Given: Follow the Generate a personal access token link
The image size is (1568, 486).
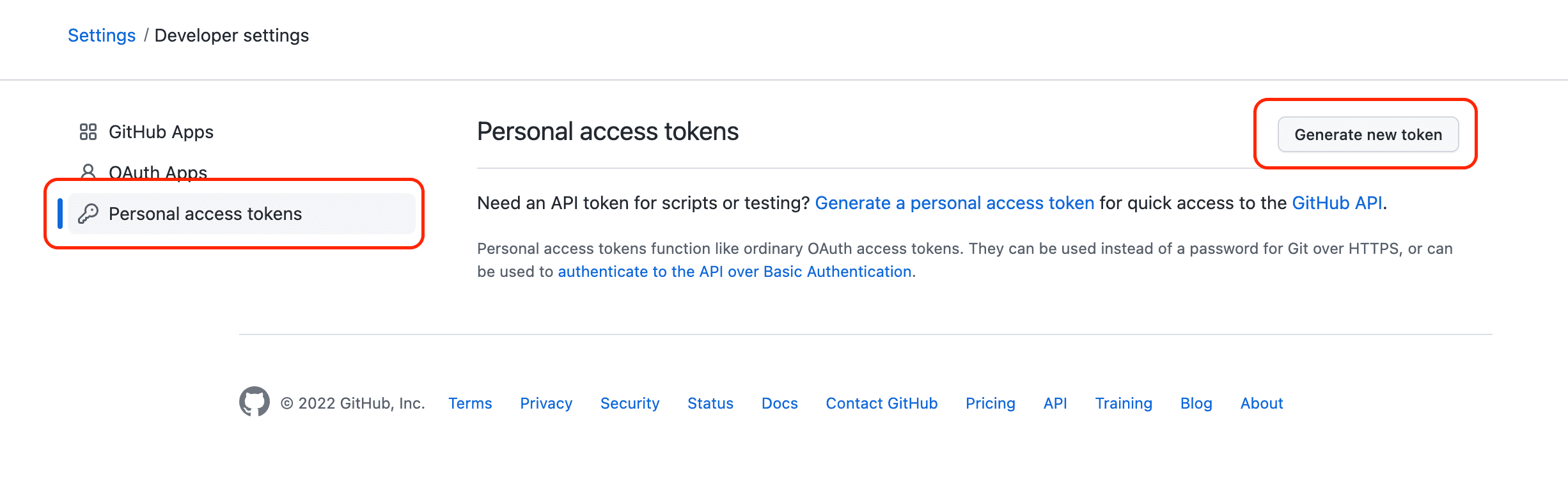Looking at the screenshot, I should (x=954, y=203).
